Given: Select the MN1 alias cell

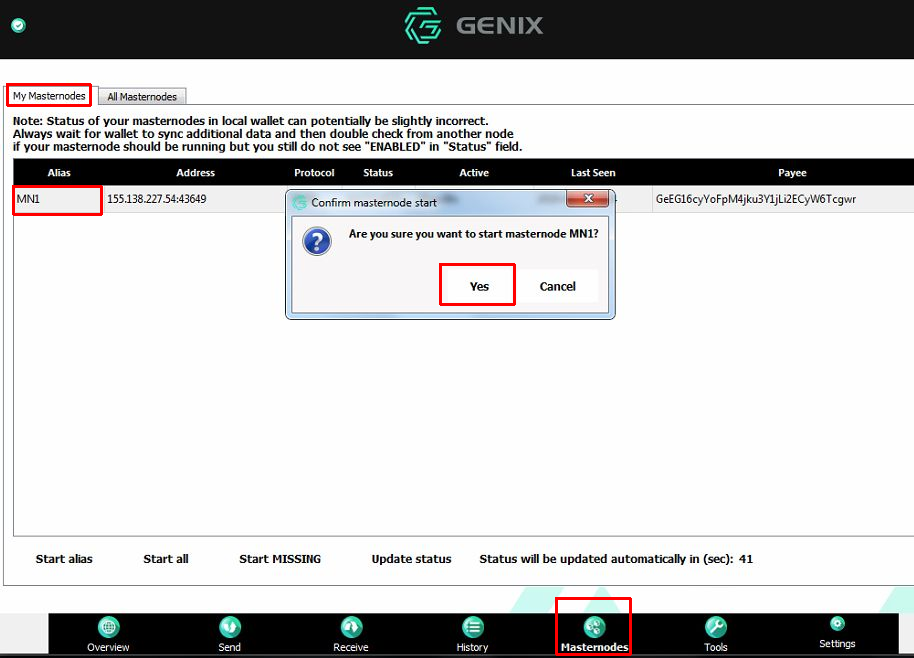Looking at the screenshot, I should tap(58, 199).
